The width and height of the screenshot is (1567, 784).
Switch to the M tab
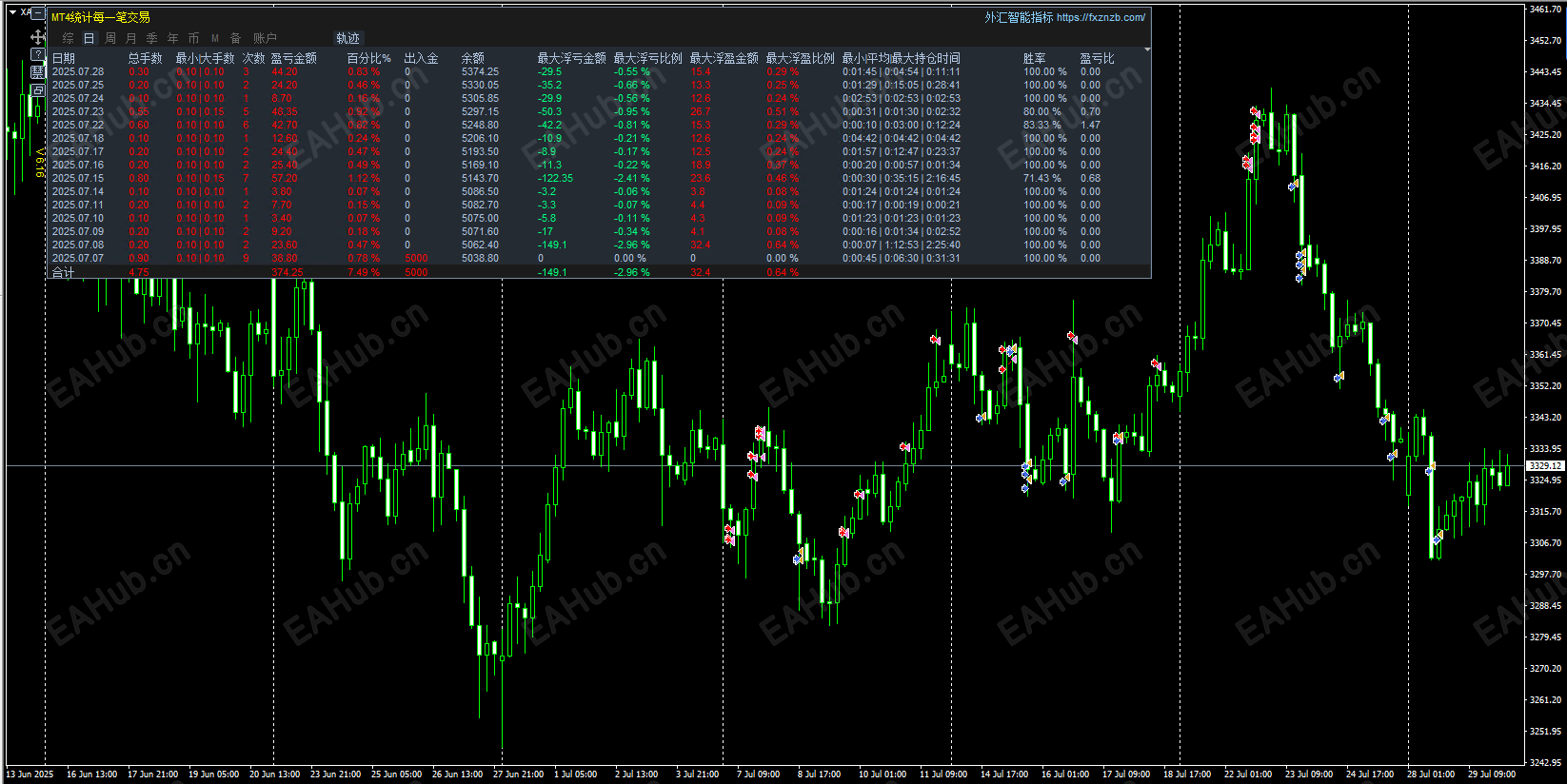tap(215, 38)
